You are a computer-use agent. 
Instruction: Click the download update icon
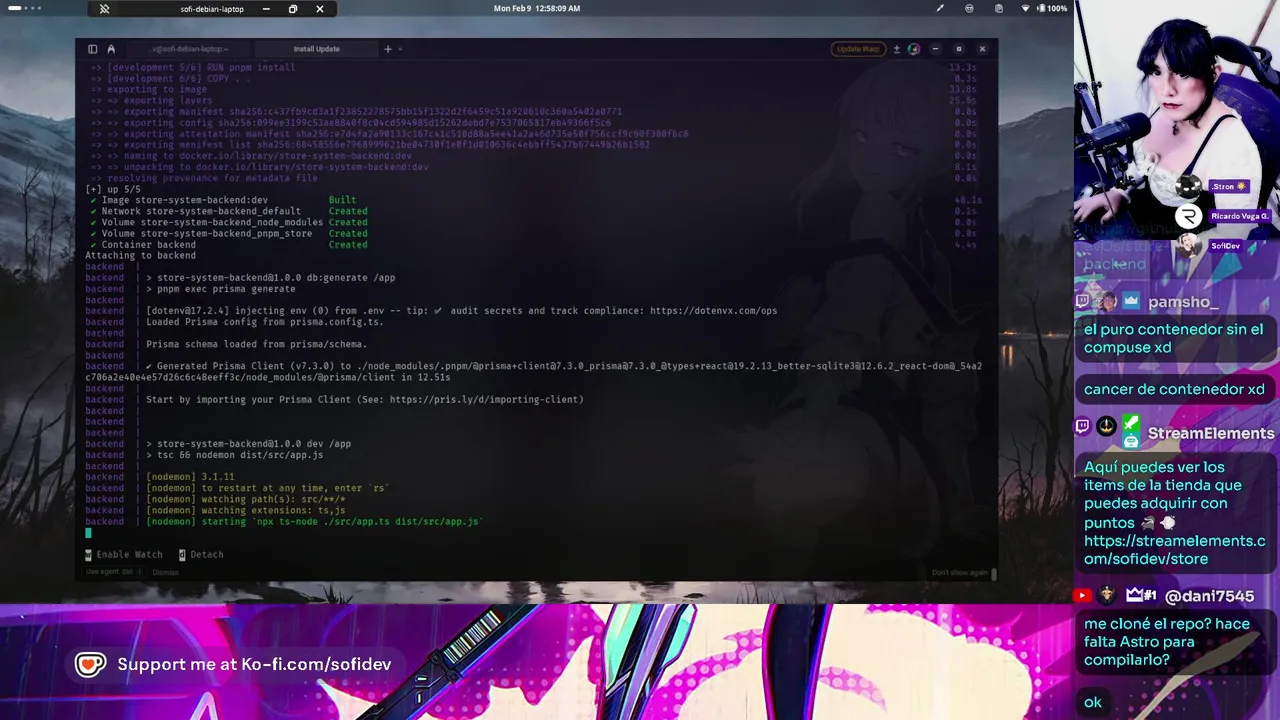click(x=896, y=49)
